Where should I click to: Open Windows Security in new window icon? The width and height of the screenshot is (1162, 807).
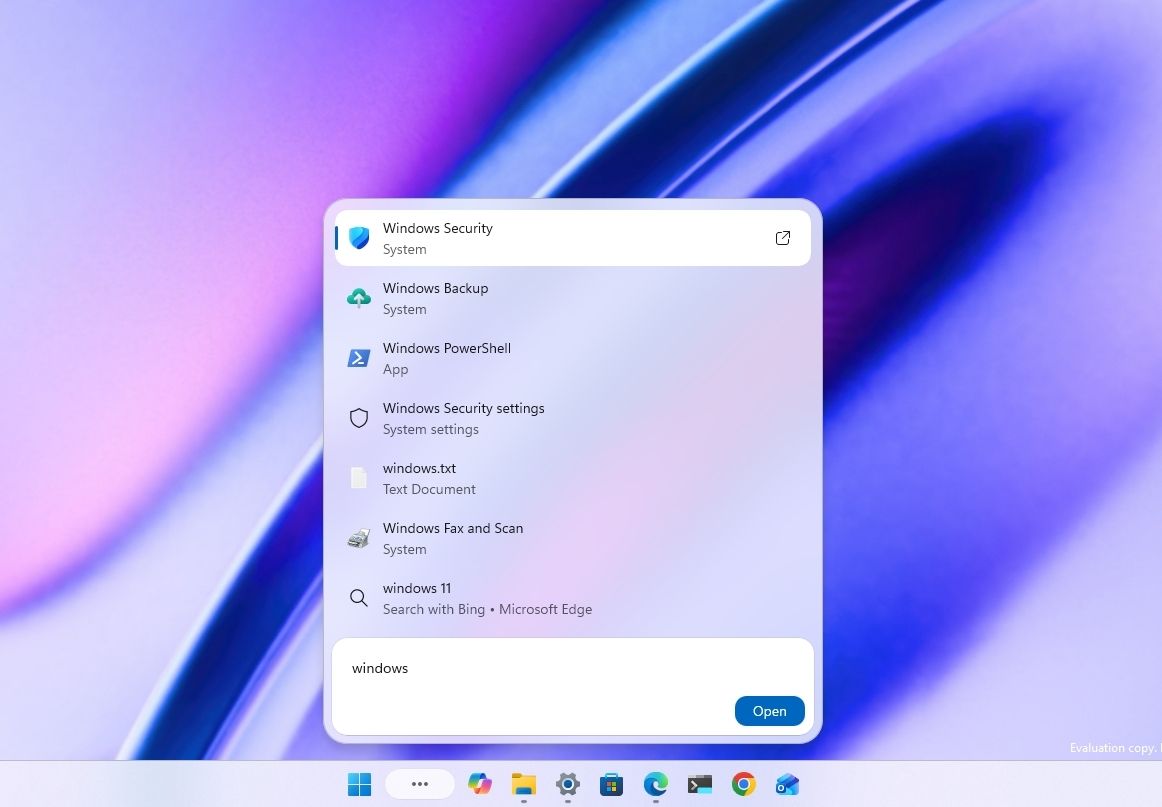pyautogui.click(x=783, y=238)
